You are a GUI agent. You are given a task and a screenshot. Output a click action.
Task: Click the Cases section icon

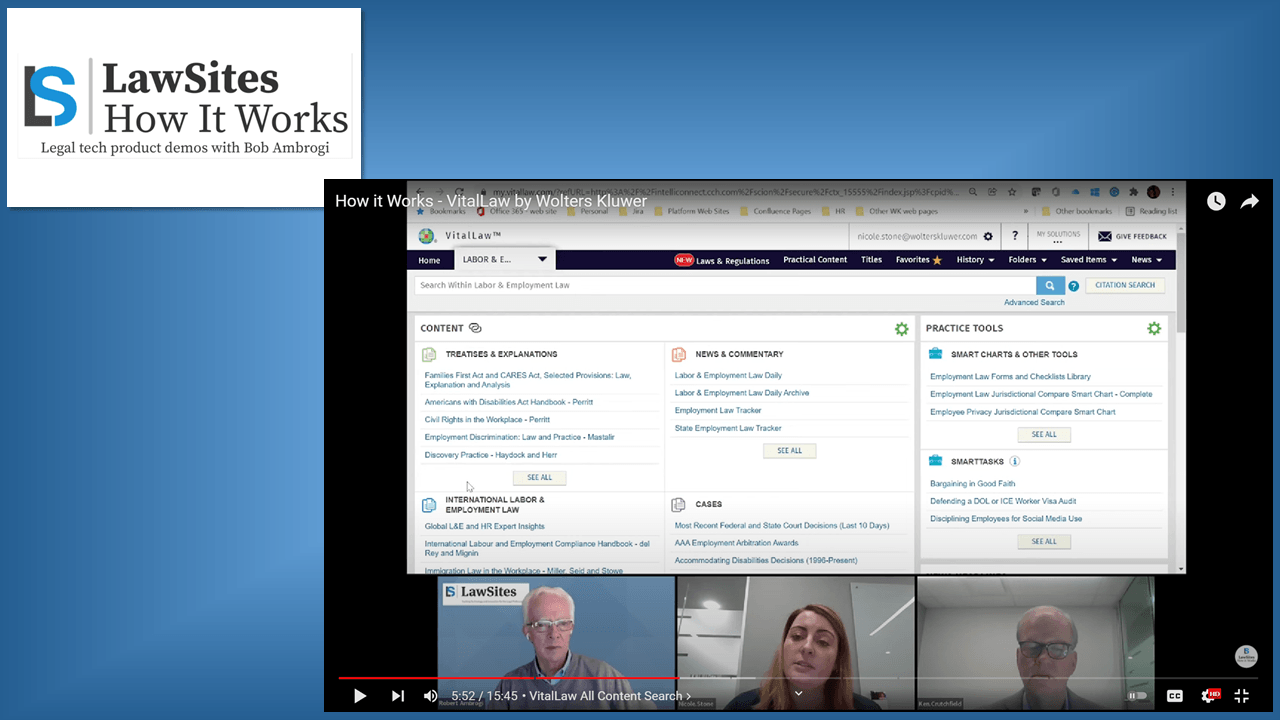(679, 505)
